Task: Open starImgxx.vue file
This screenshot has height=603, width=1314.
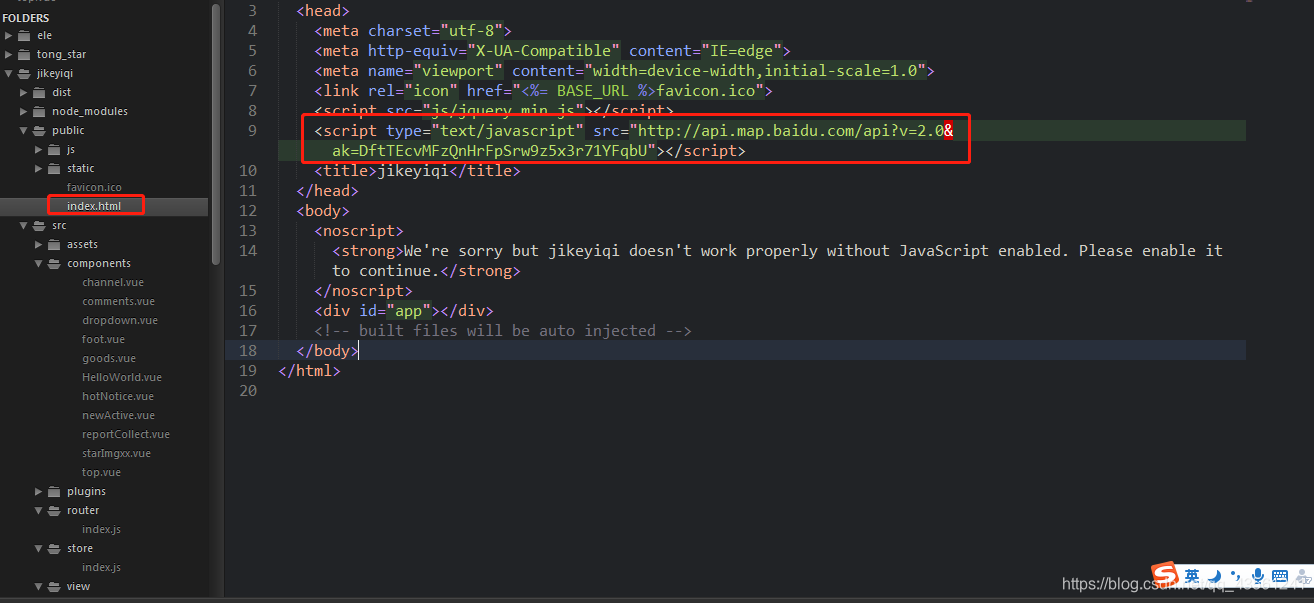Action: click(116, 453)
